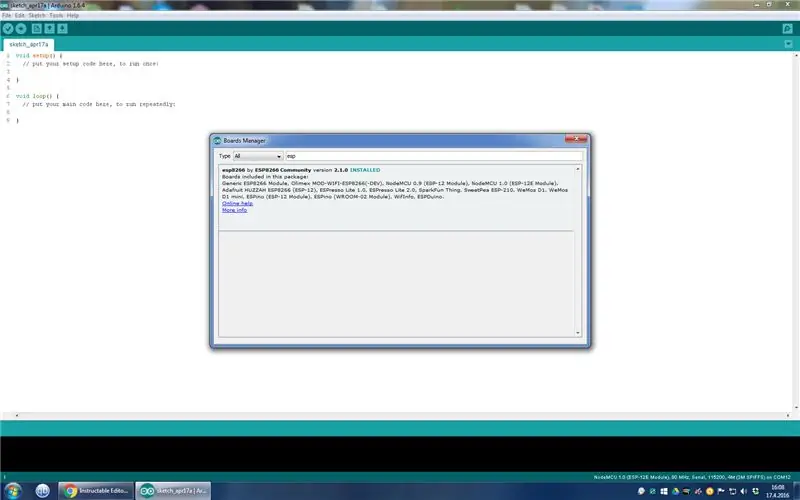This screenshot has height=500, width=800.
Task: Click the network tray icon
Action: (732, 491)
